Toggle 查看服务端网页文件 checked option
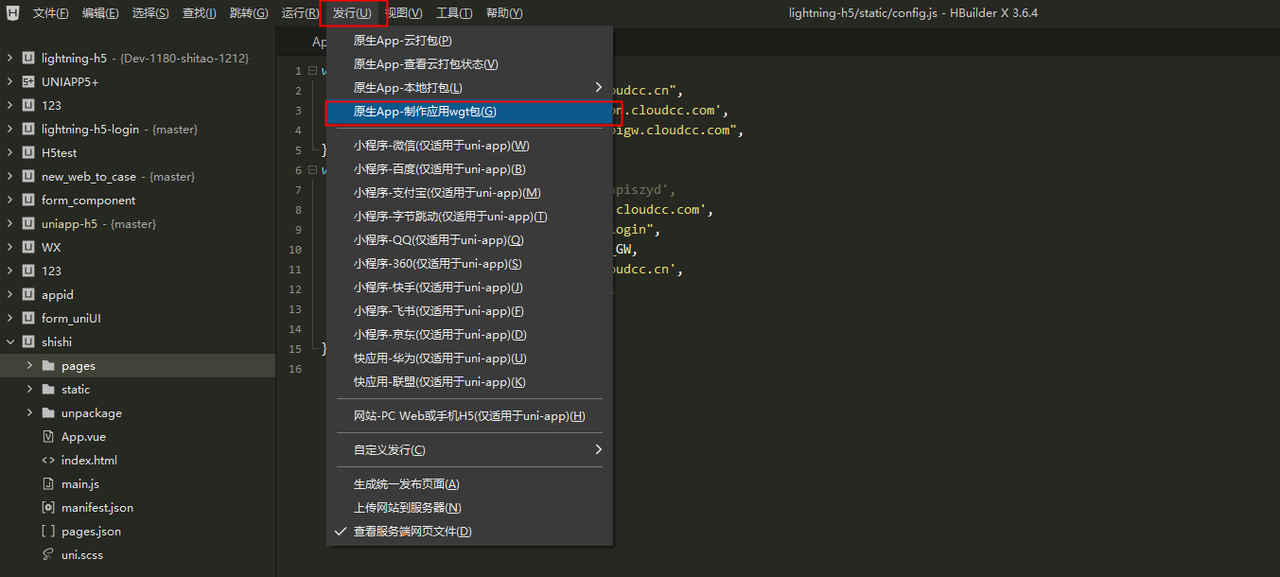This screenshot has width=1280, height=577. 412,531
